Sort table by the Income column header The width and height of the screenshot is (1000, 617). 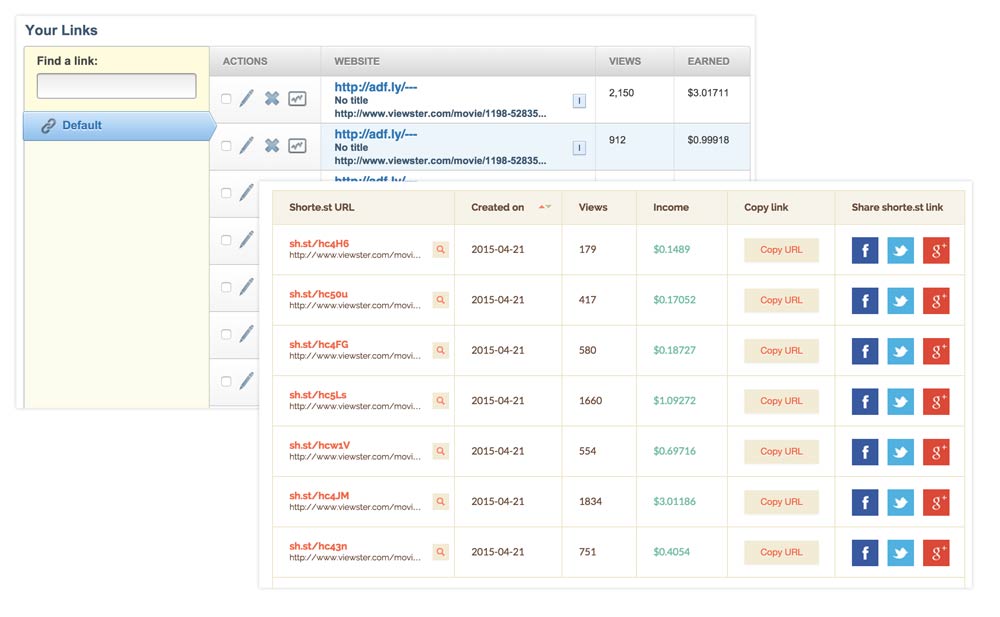click(670, 207)
